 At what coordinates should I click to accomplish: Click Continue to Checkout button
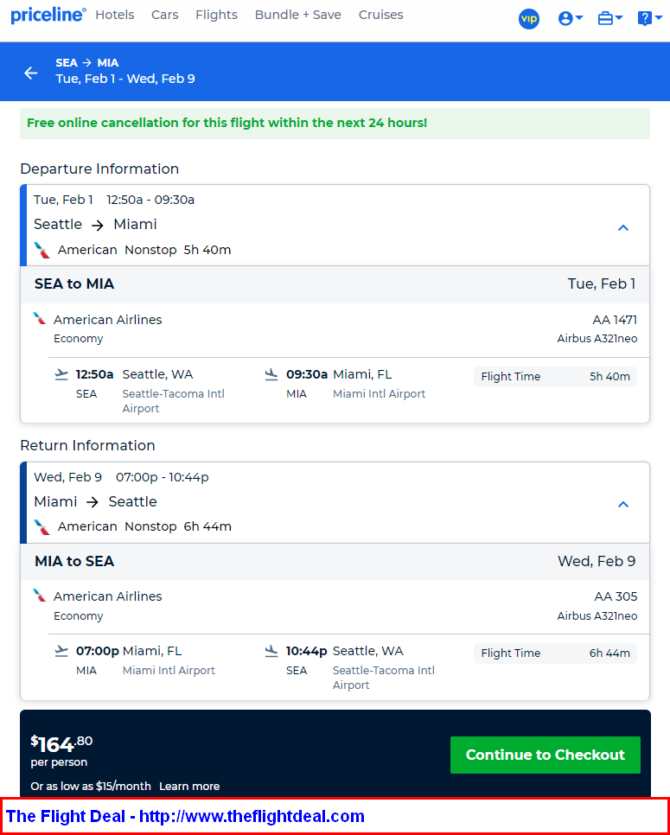[x=545, y=755]
